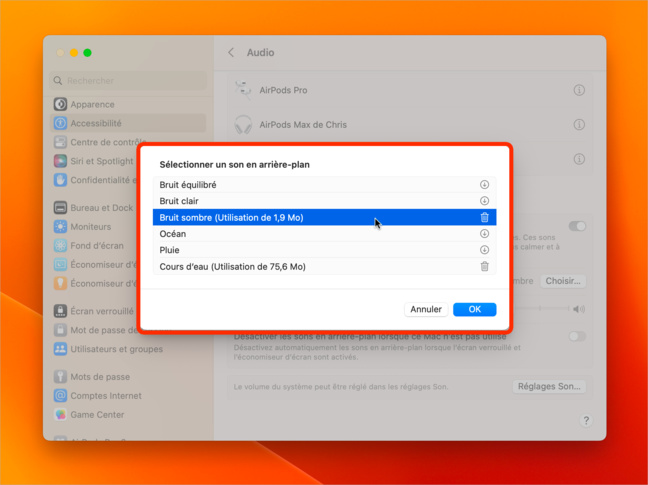Click the Fond d'écran icon
Viewport: 648px width, 485px height.
[60, 246]
